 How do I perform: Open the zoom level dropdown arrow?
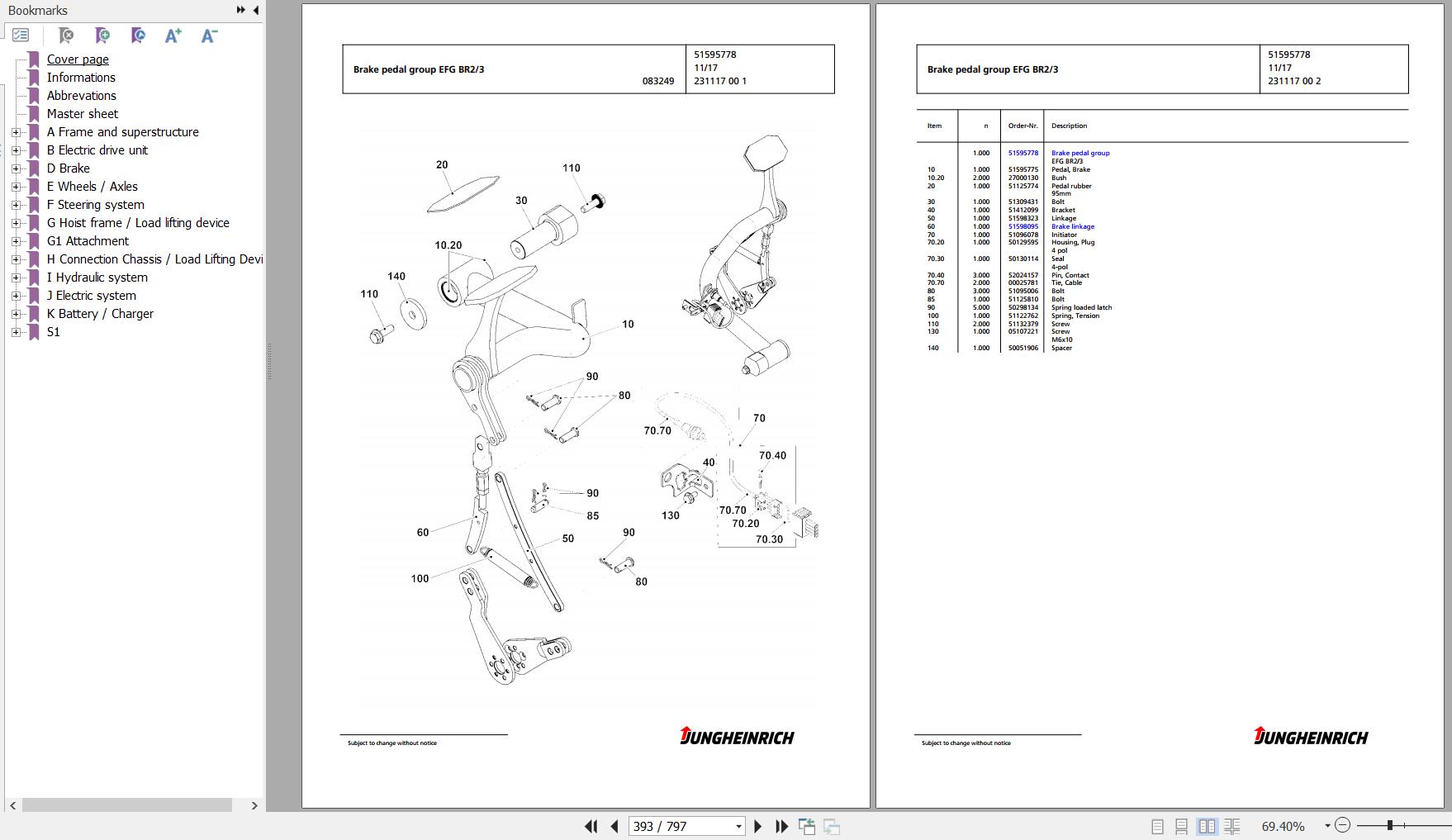point(1327,826)
